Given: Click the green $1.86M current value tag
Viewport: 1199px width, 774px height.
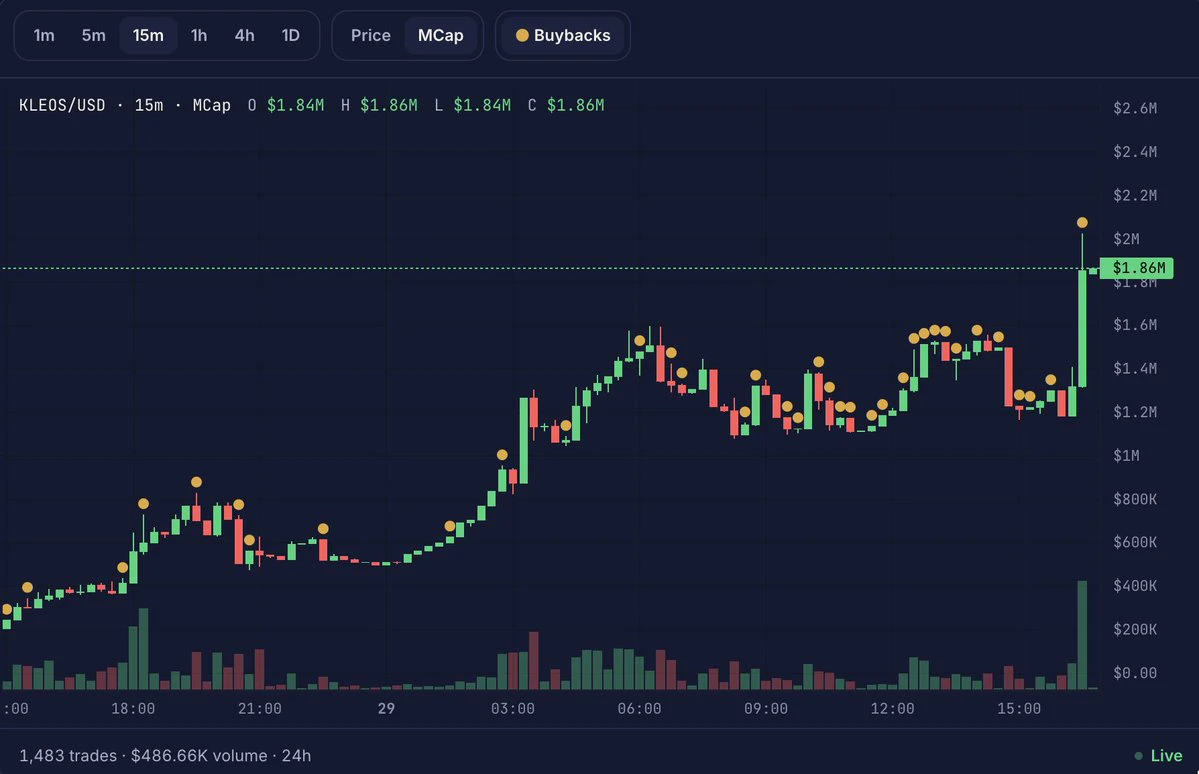Looking at the screenshot, I should tap(1136, 268).
